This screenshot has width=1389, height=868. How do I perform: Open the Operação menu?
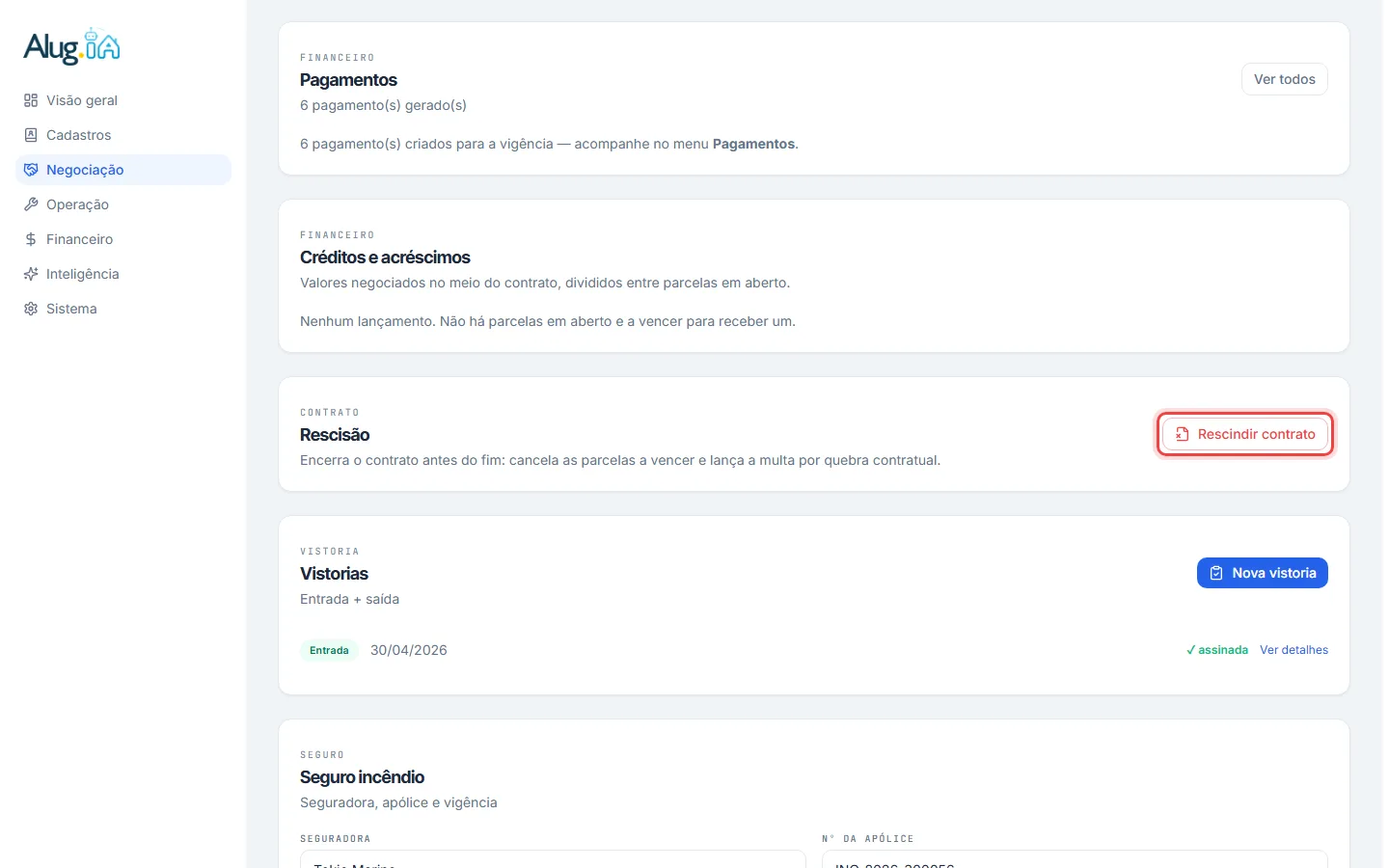pos(123,204)
